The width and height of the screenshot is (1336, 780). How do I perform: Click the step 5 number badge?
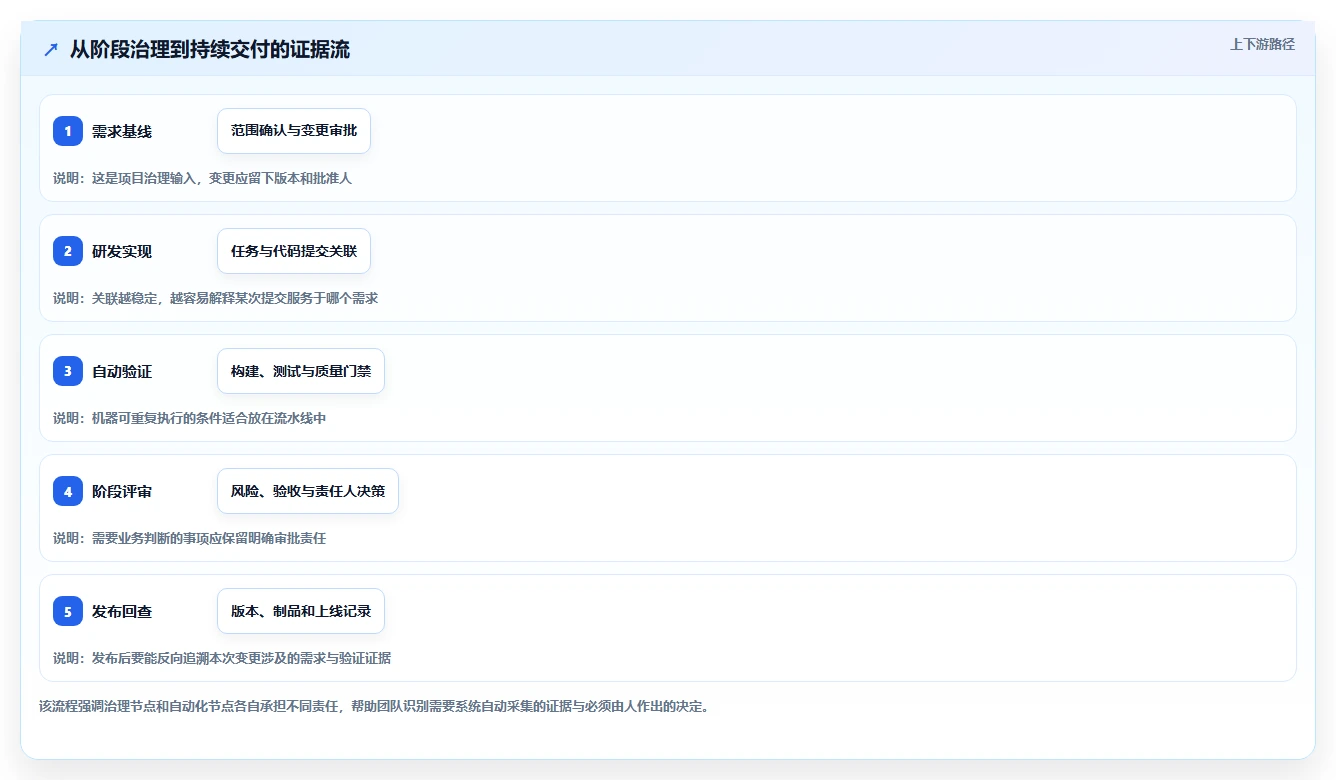coord(68,611)
